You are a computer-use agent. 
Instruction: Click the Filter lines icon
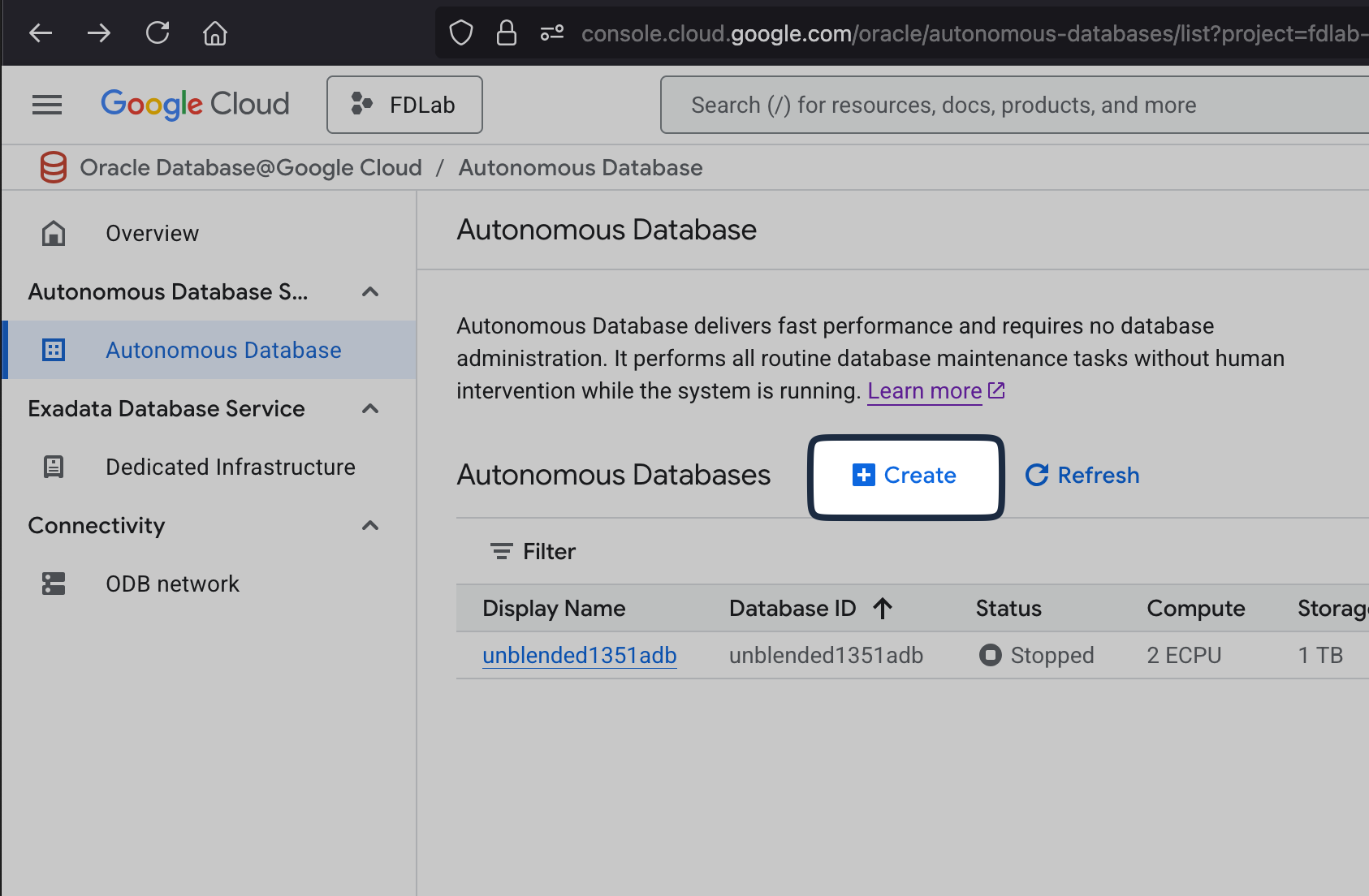501,552
